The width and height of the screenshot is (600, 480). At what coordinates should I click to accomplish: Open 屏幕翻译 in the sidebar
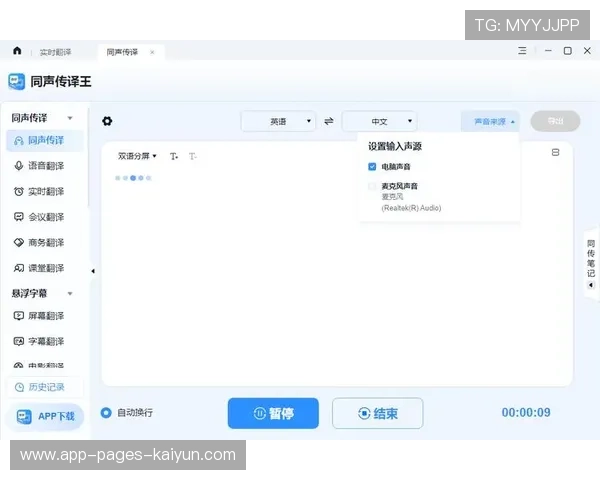point(45,316)
